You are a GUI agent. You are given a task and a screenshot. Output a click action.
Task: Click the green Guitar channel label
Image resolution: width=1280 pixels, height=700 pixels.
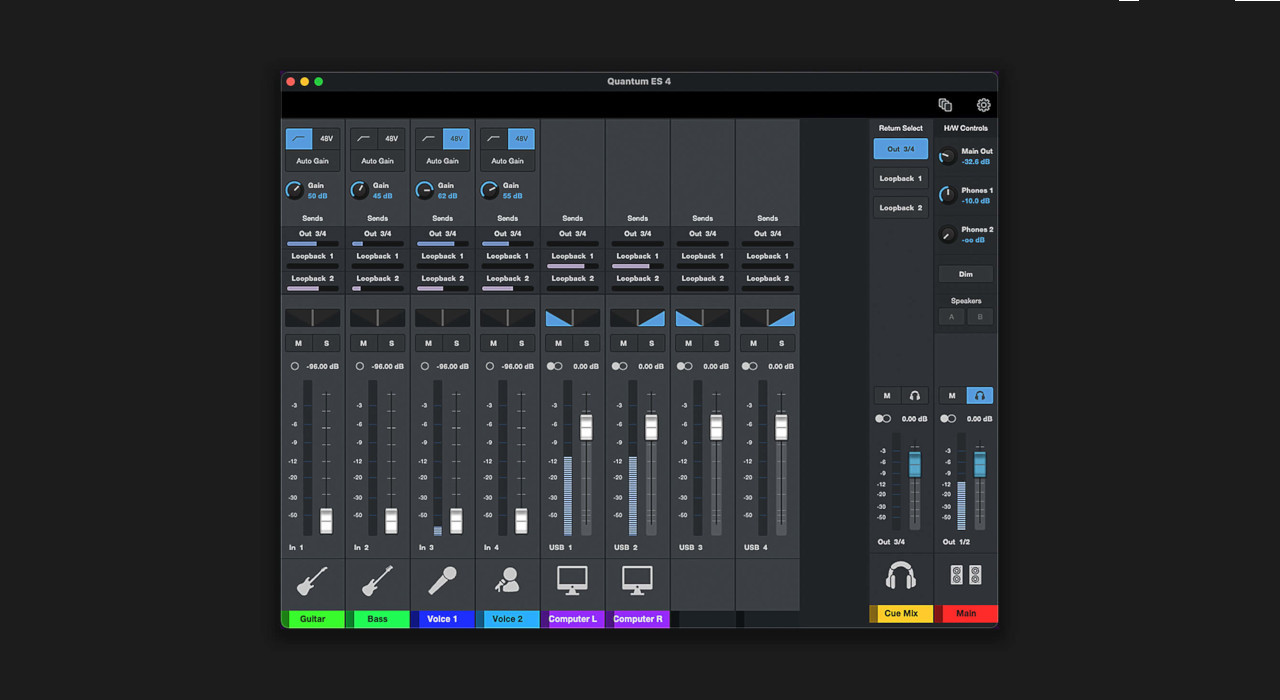click(x=313, y=619)
